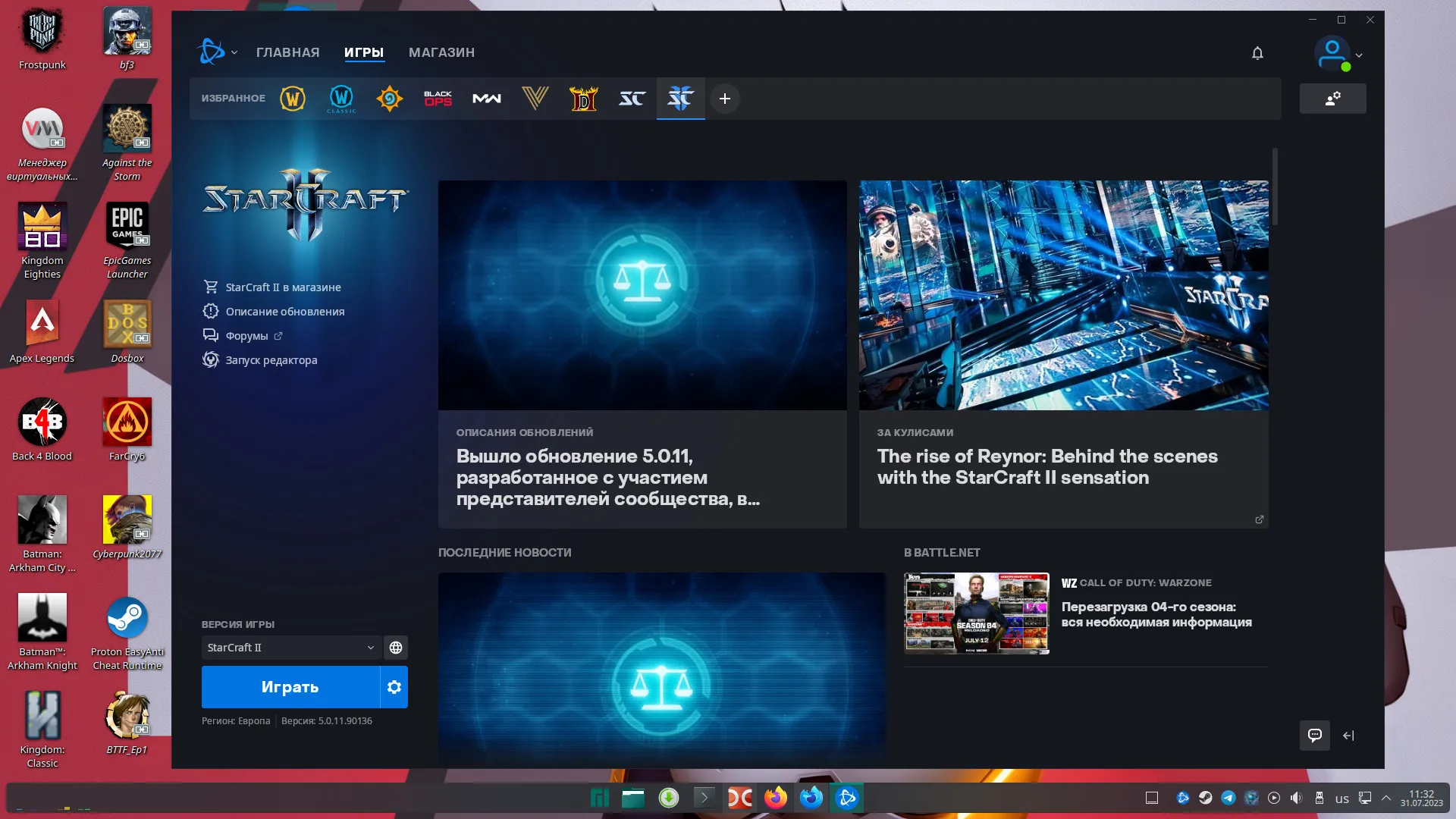Select Black Ops game icon

click(x=438, y=99)
